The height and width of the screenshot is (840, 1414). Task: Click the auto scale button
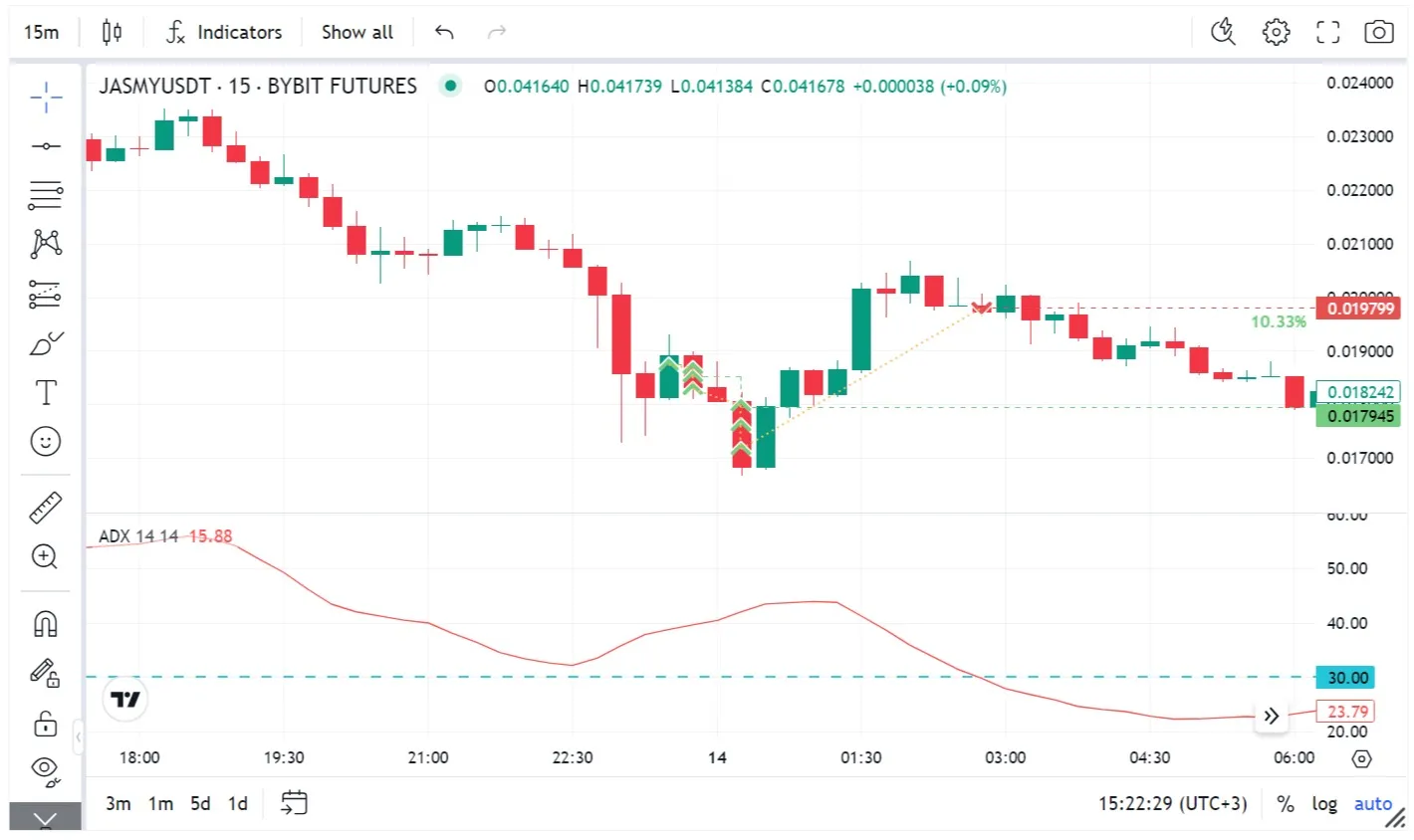click(x=1372, y=804)
